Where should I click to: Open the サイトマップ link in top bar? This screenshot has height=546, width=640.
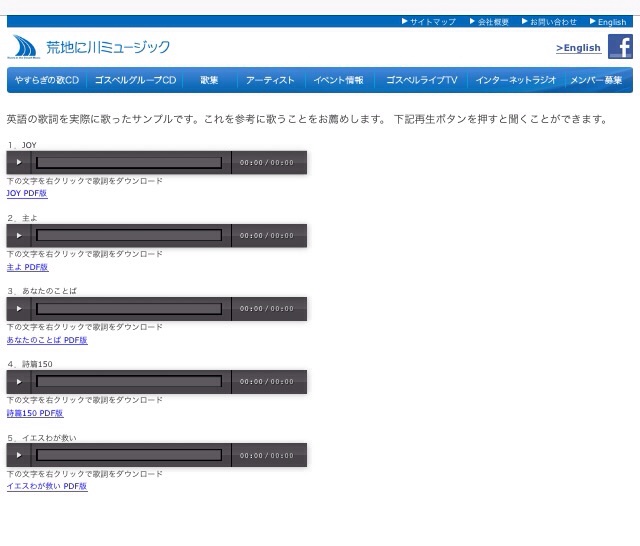(x=429, y=21)
